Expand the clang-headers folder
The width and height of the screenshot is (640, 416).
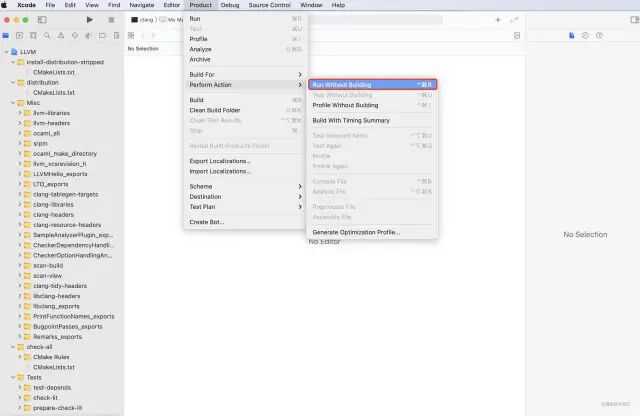point(20,214)
